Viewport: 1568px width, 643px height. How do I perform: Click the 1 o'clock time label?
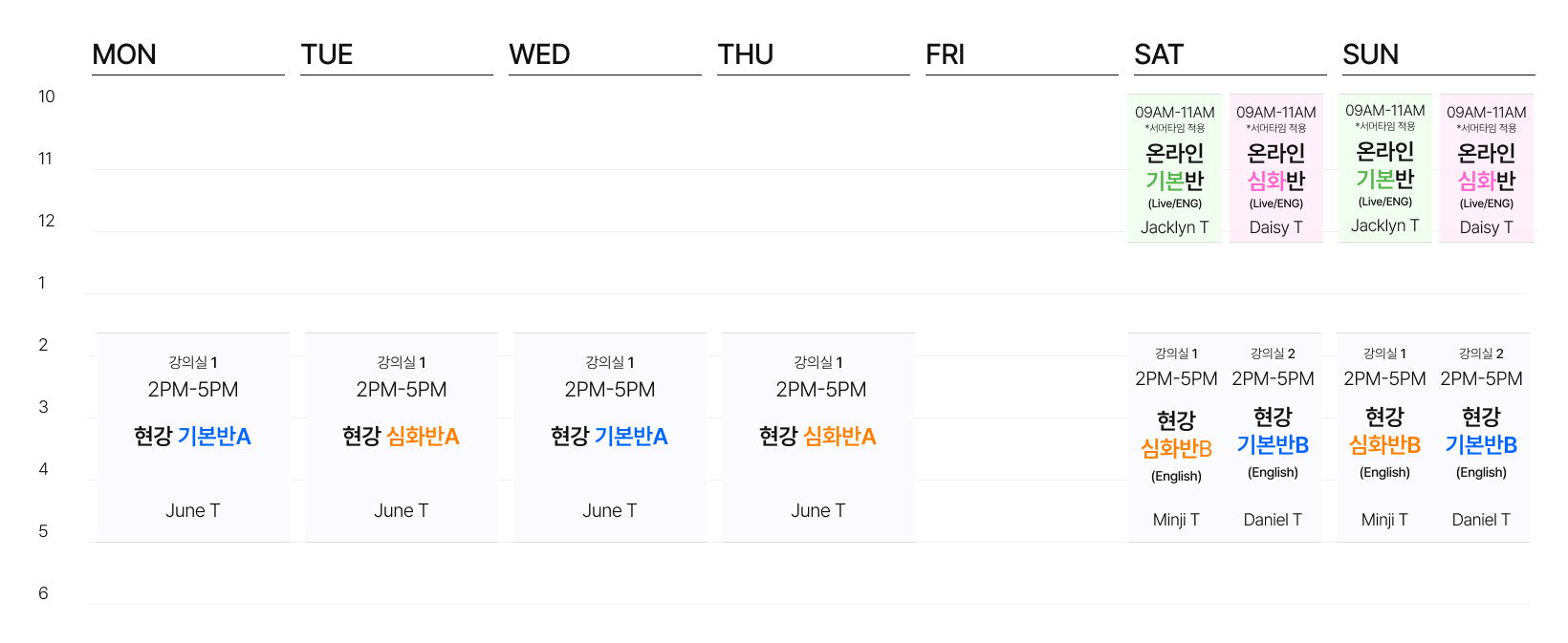click(42, 283)
